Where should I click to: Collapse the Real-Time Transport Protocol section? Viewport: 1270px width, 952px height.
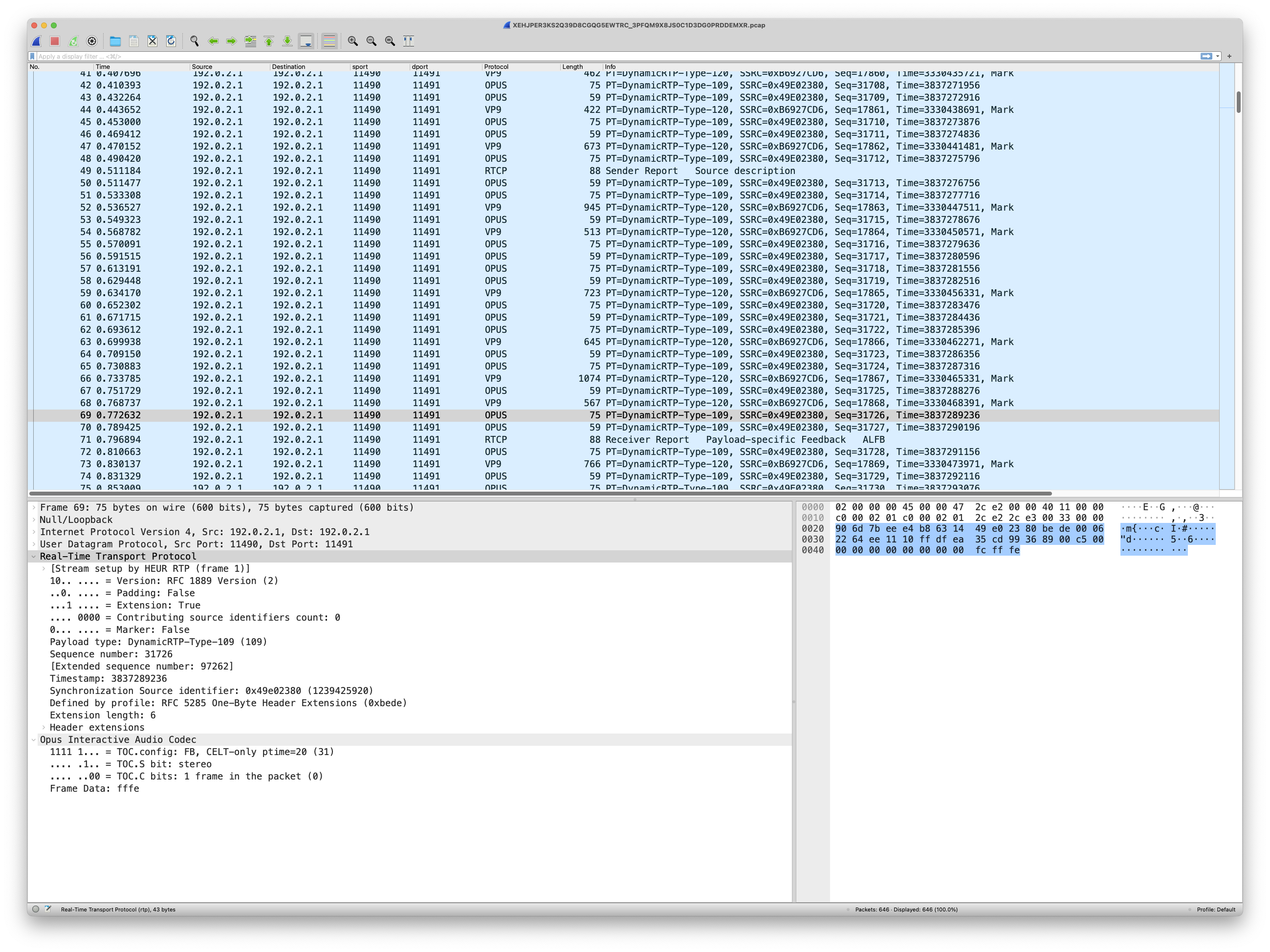pyautogui.click(x=34, y=557)
